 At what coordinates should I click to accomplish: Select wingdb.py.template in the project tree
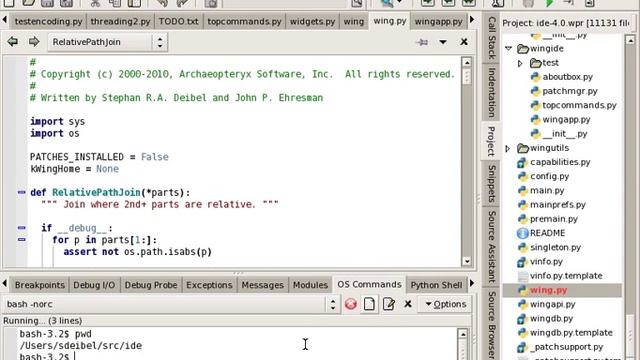571,333
